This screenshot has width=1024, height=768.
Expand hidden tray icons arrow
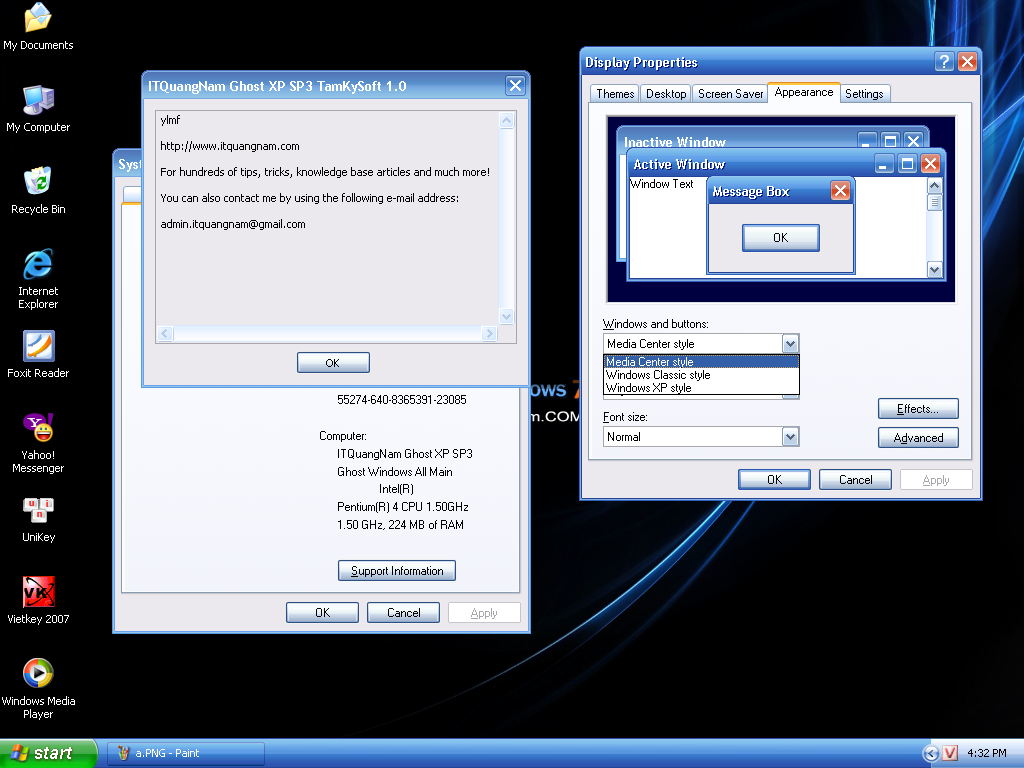931,753
